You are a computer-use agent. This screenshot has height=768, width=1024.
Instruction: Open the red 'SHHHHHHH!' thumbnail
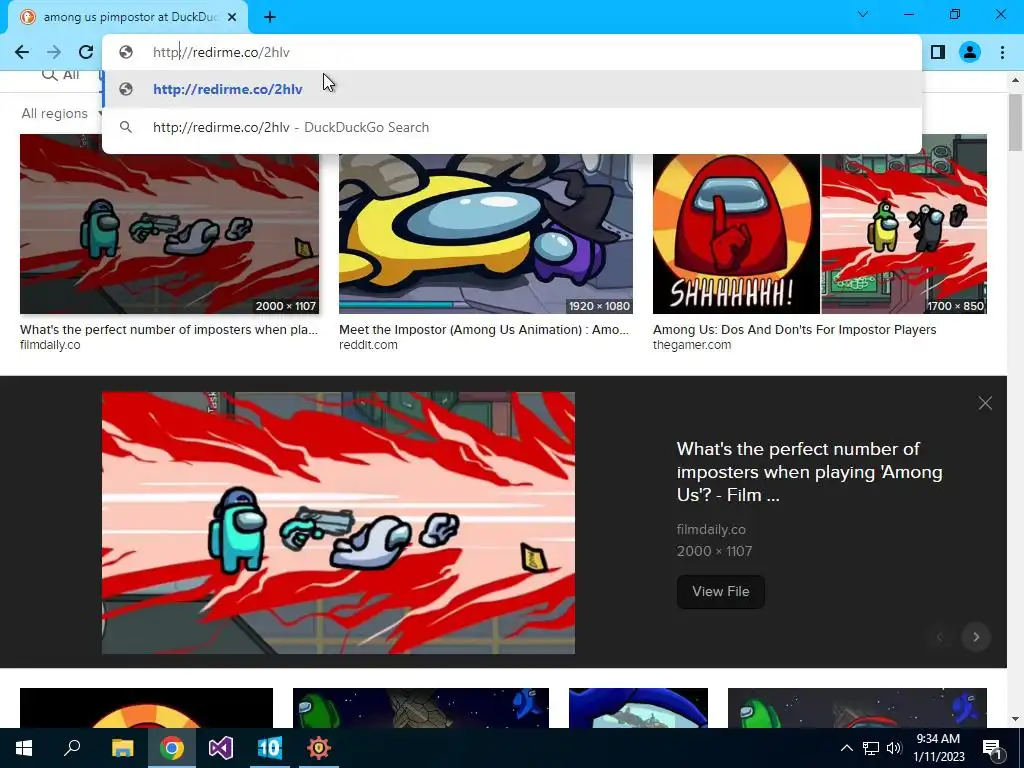(736, 234)
